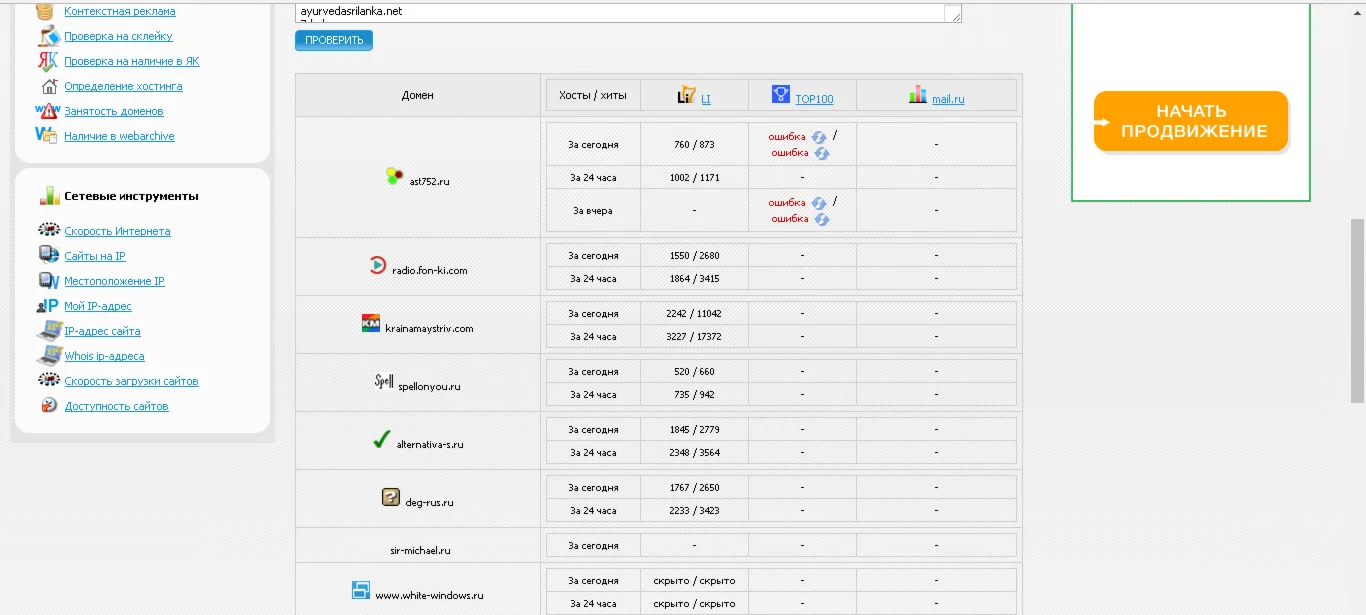Click the radio.fon-ki.com domain name
Image resolution: width=1366 pixels, height=615 pixels.
430,271
